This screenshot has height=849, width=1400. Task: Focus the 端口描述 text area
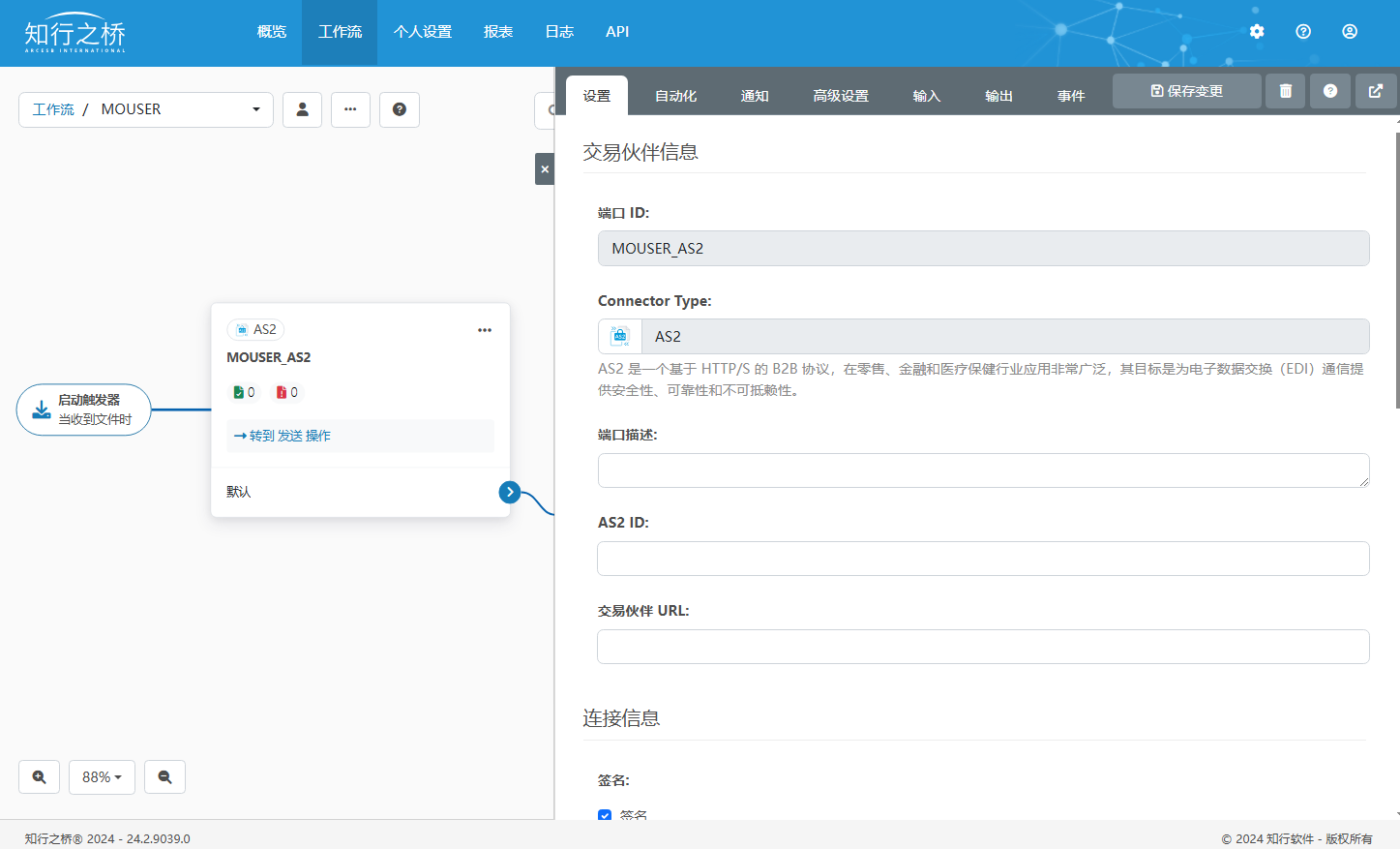tap(983, 470)
